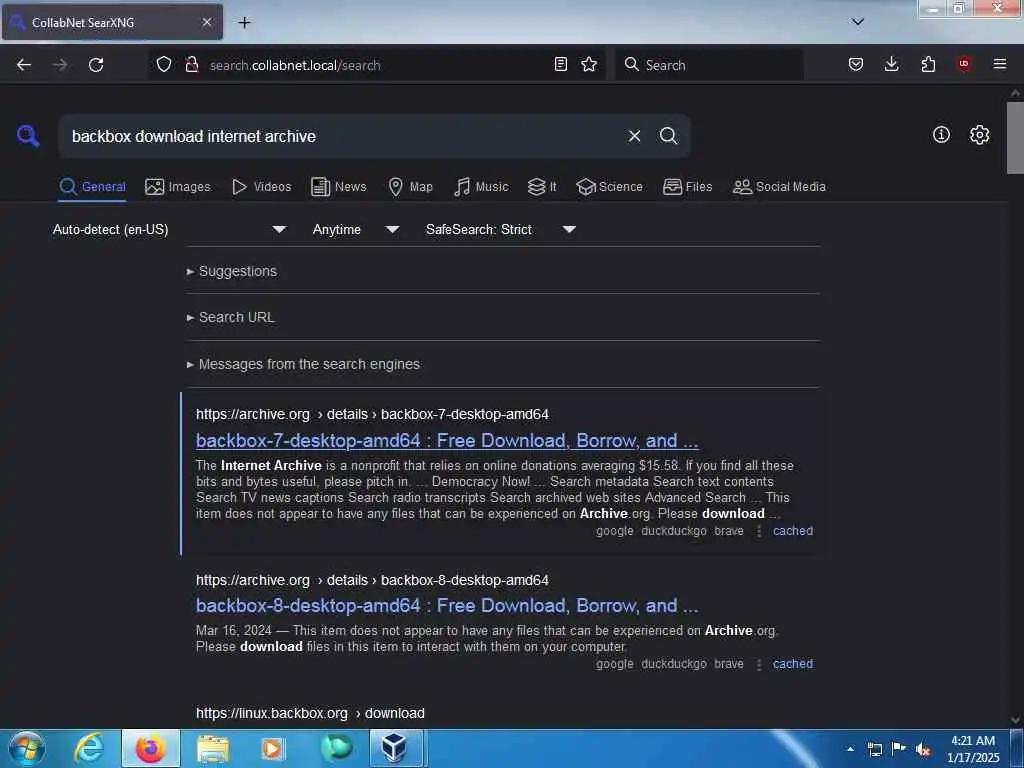Open the Action Center flag tray icon

(x=899, y=749)
